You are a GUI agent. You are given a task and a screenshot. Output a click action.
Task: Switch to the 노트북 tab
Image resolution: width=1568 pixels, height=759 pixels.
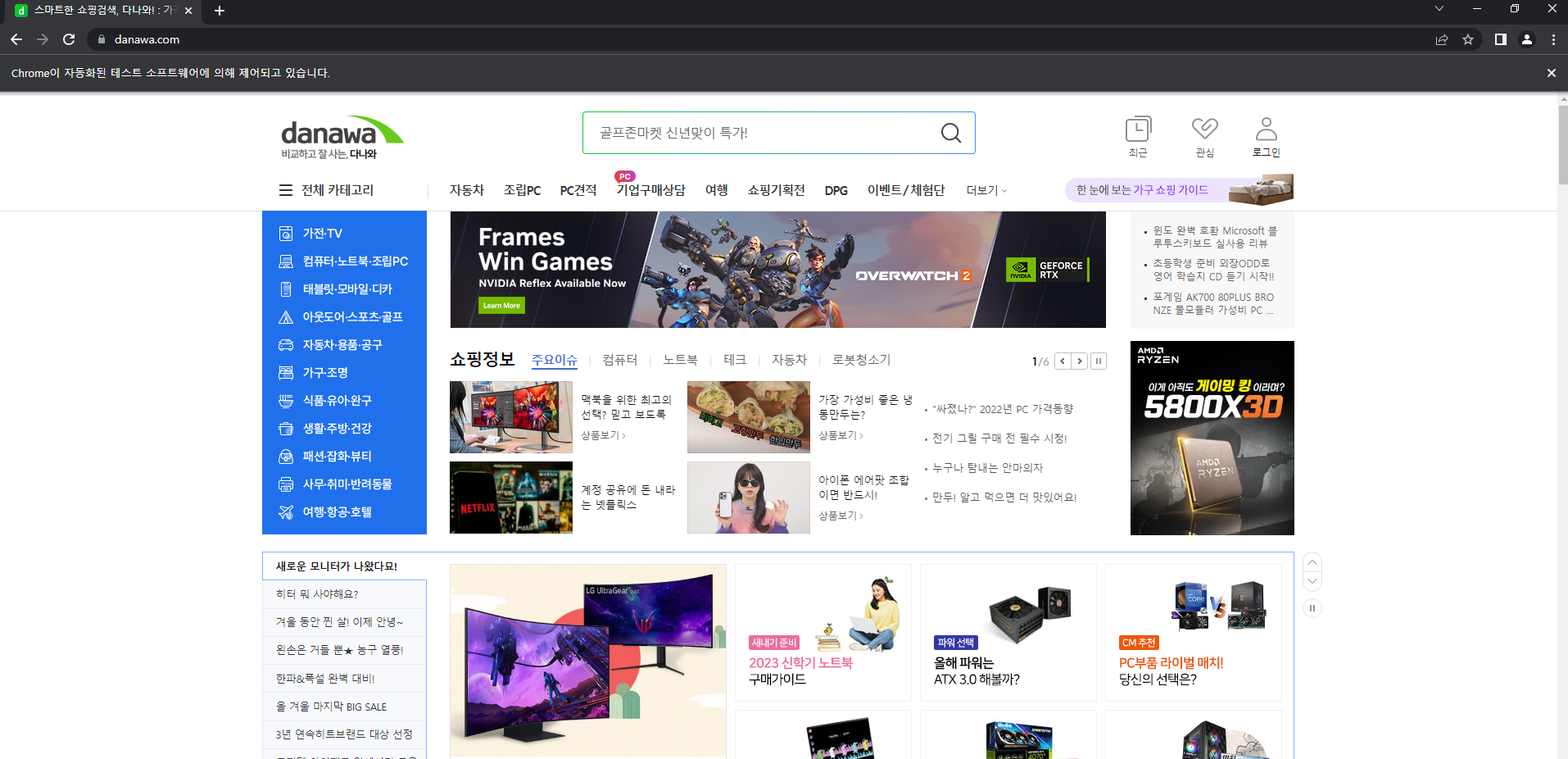click(x=681, y=360)
